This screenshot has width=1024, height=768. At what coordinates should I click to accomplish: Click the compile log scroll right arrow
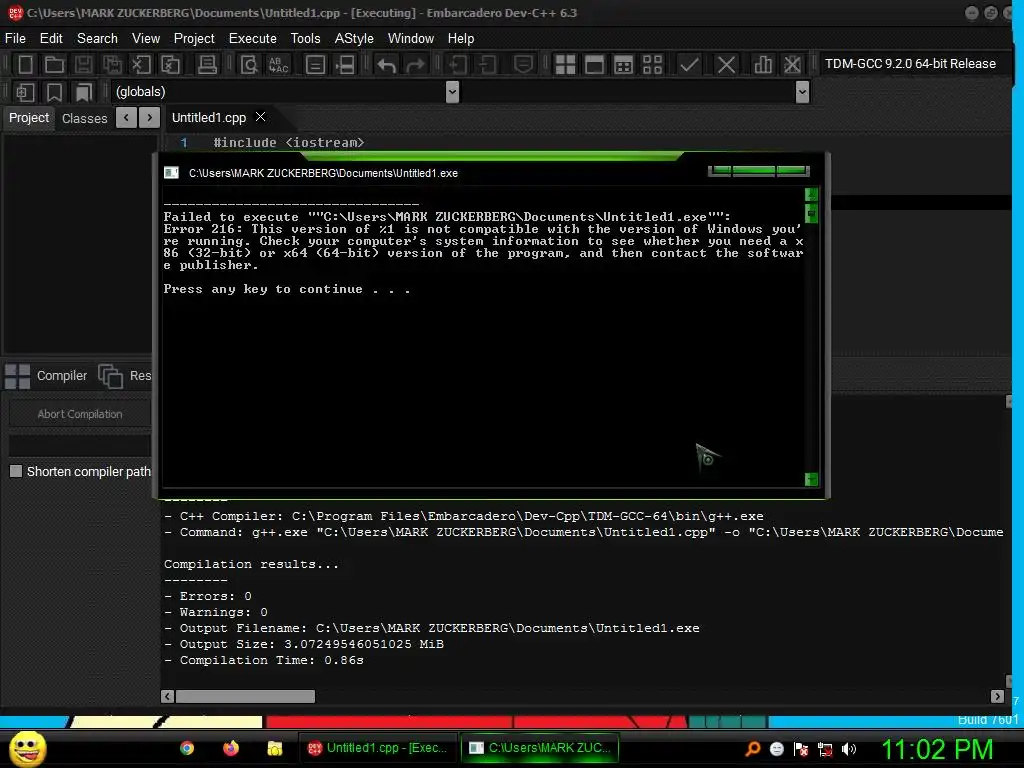coord(997,696)
